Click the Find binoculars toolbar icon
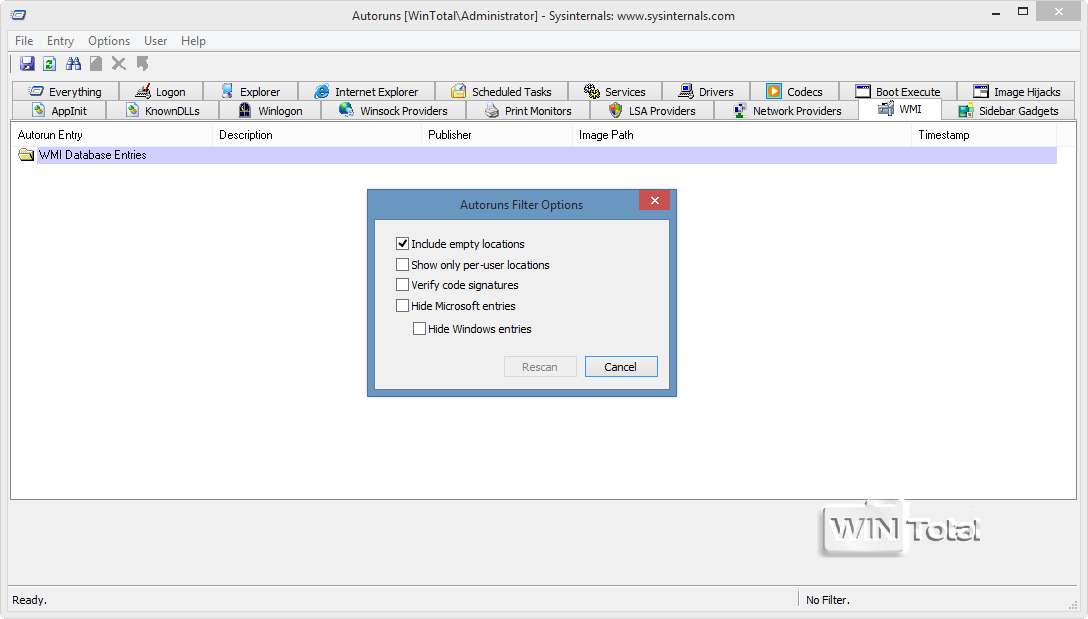The width and height of the screenshot is (1088, 619). pyautogui.click(x=73, y=64)
